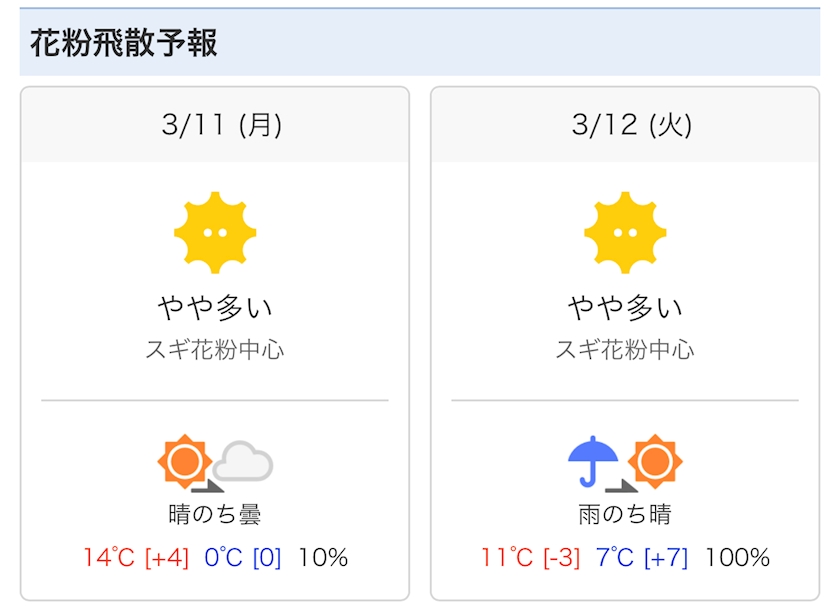
Task: Click the pollen sun icon for 3/11
Action: (x=215, y=232)
